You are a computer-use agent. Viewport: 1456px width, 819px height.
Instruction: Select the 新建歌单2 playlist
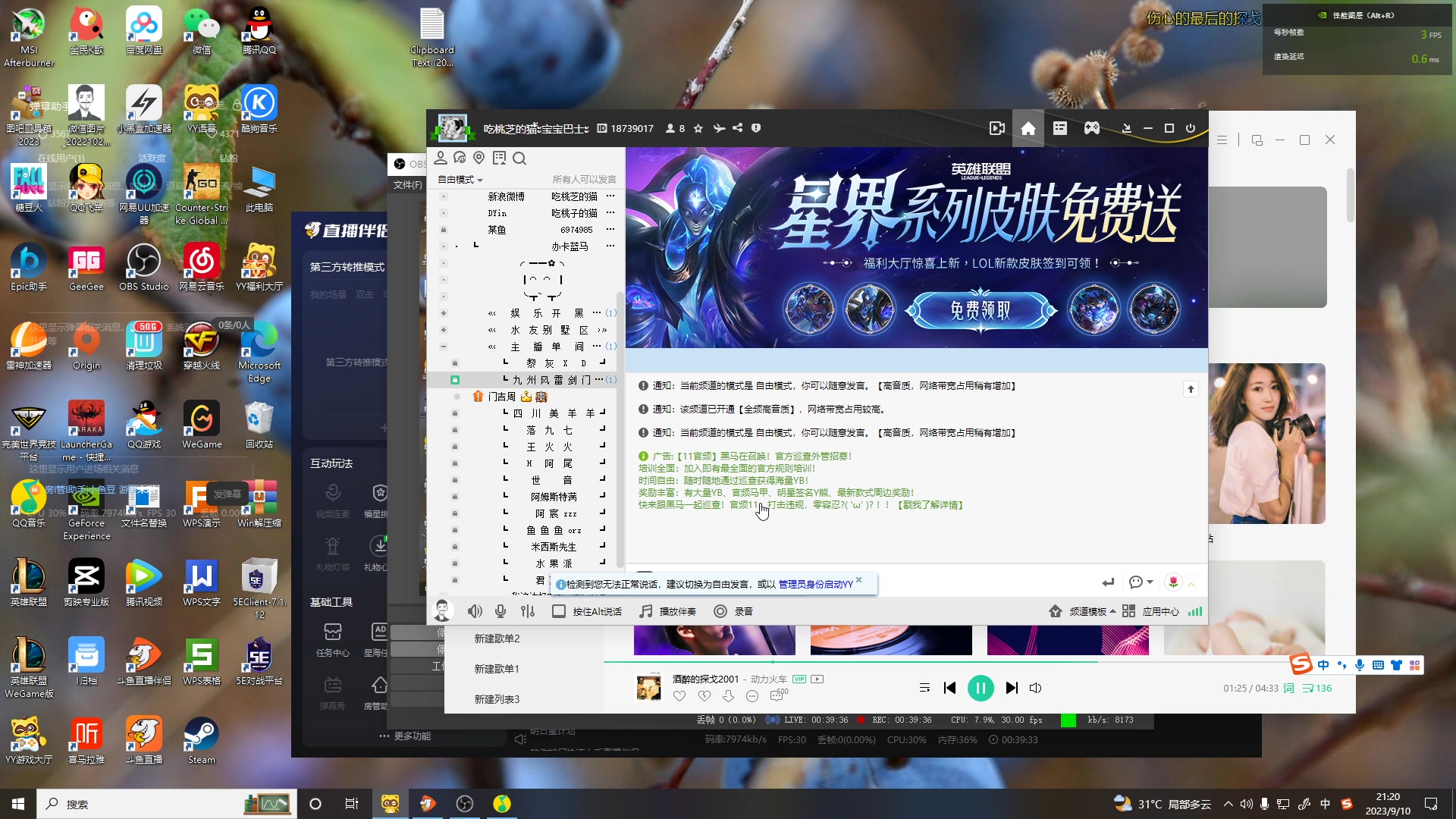coord(497,639)
